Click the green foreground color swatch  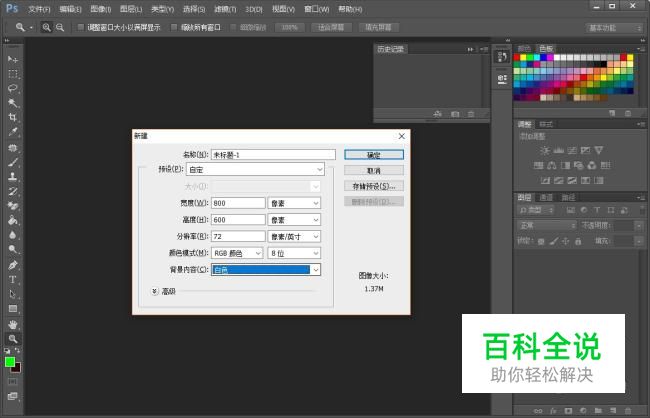click(11, 361)
